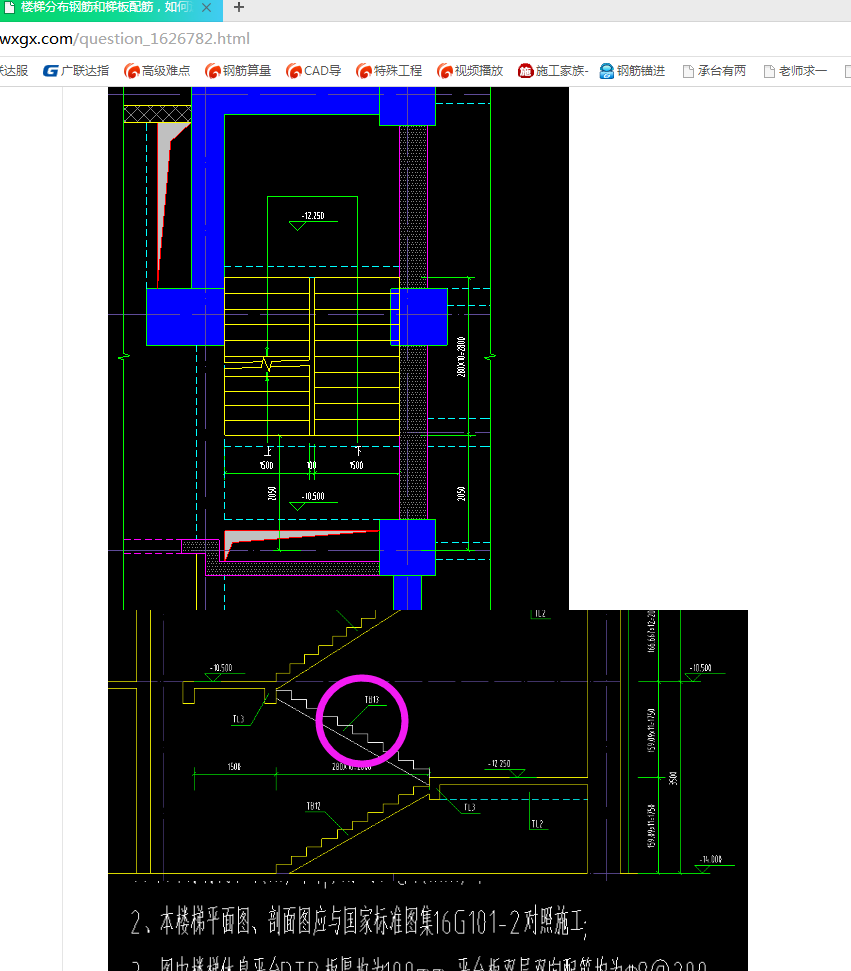Click the 100 dimension on stair plan

click(312, 465)
